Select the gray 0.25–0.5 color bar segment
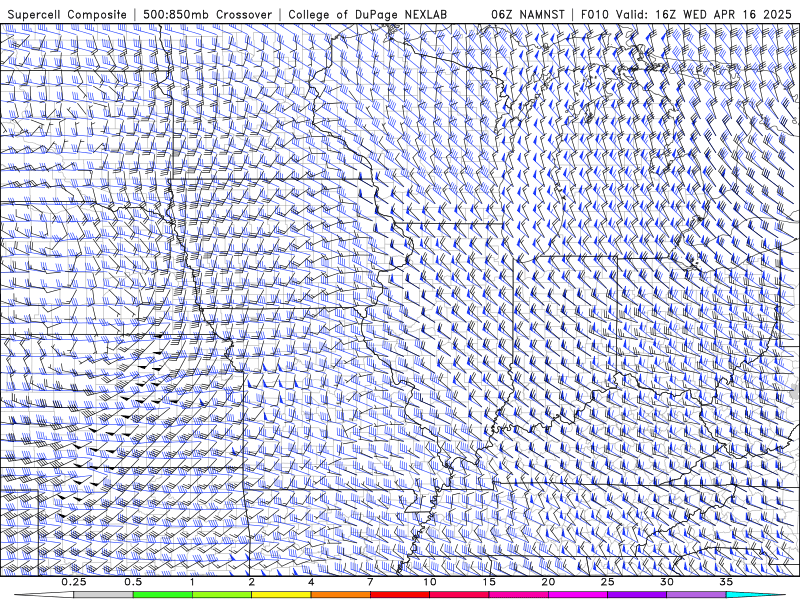The width and height of the screenshot is (800, 600). [x=103, y=595]
